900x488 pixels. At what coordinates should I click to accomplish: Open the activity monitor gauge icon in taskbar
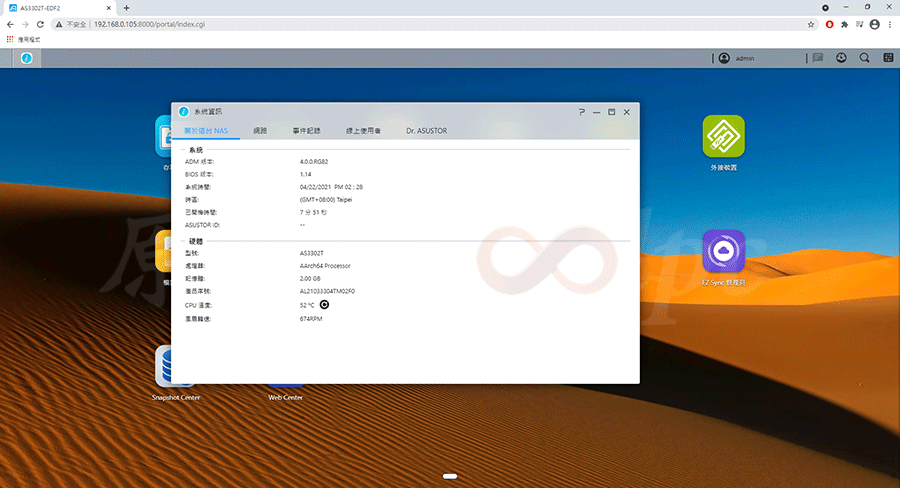click(841, 59)
